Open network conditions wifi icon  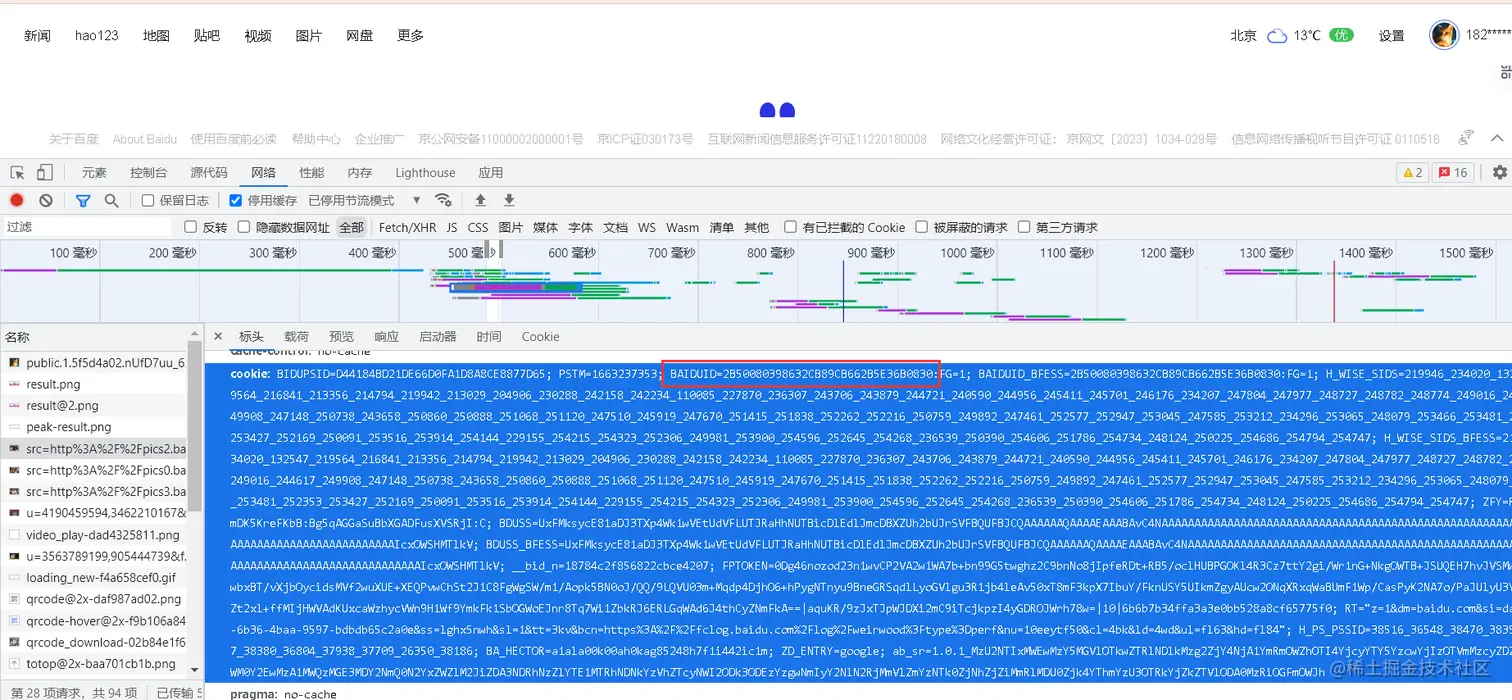click(443, 200)
